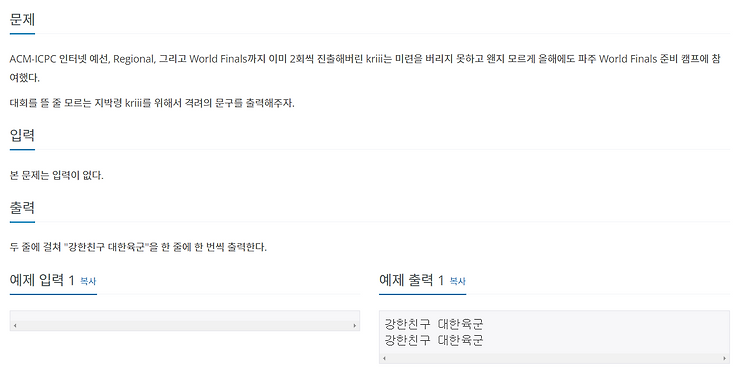Select the 문제 section heading

tap(22, 20)
